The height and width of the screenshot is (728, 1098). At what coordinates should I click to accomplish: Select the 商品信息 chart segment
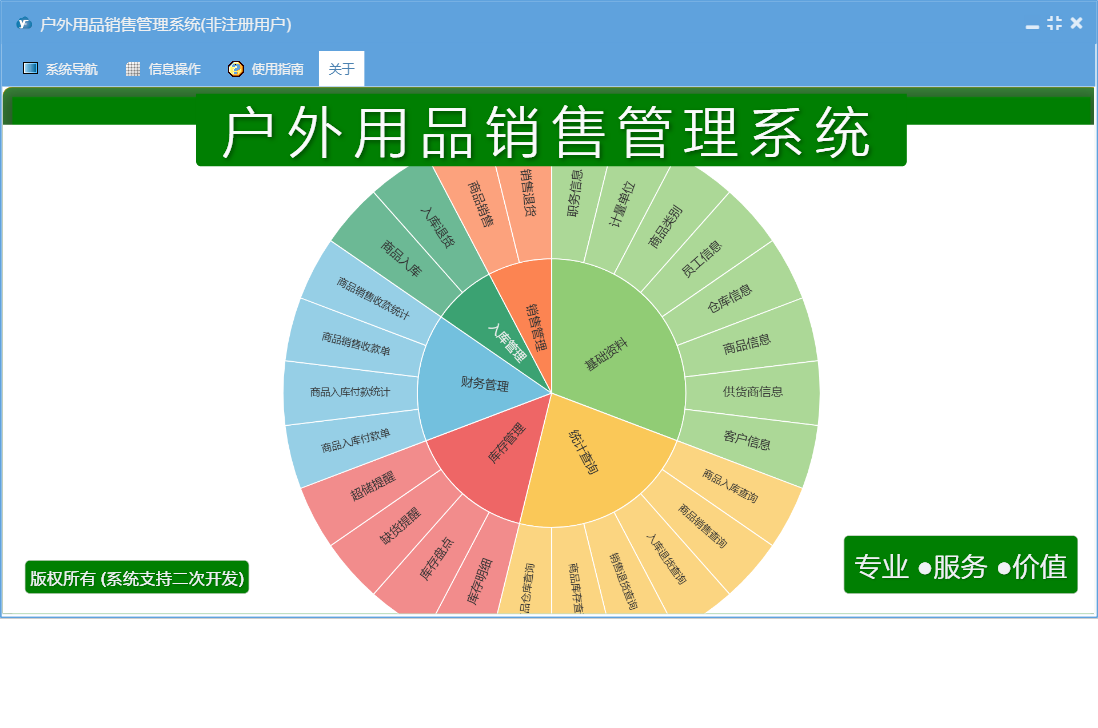click(x=746, y=344)
